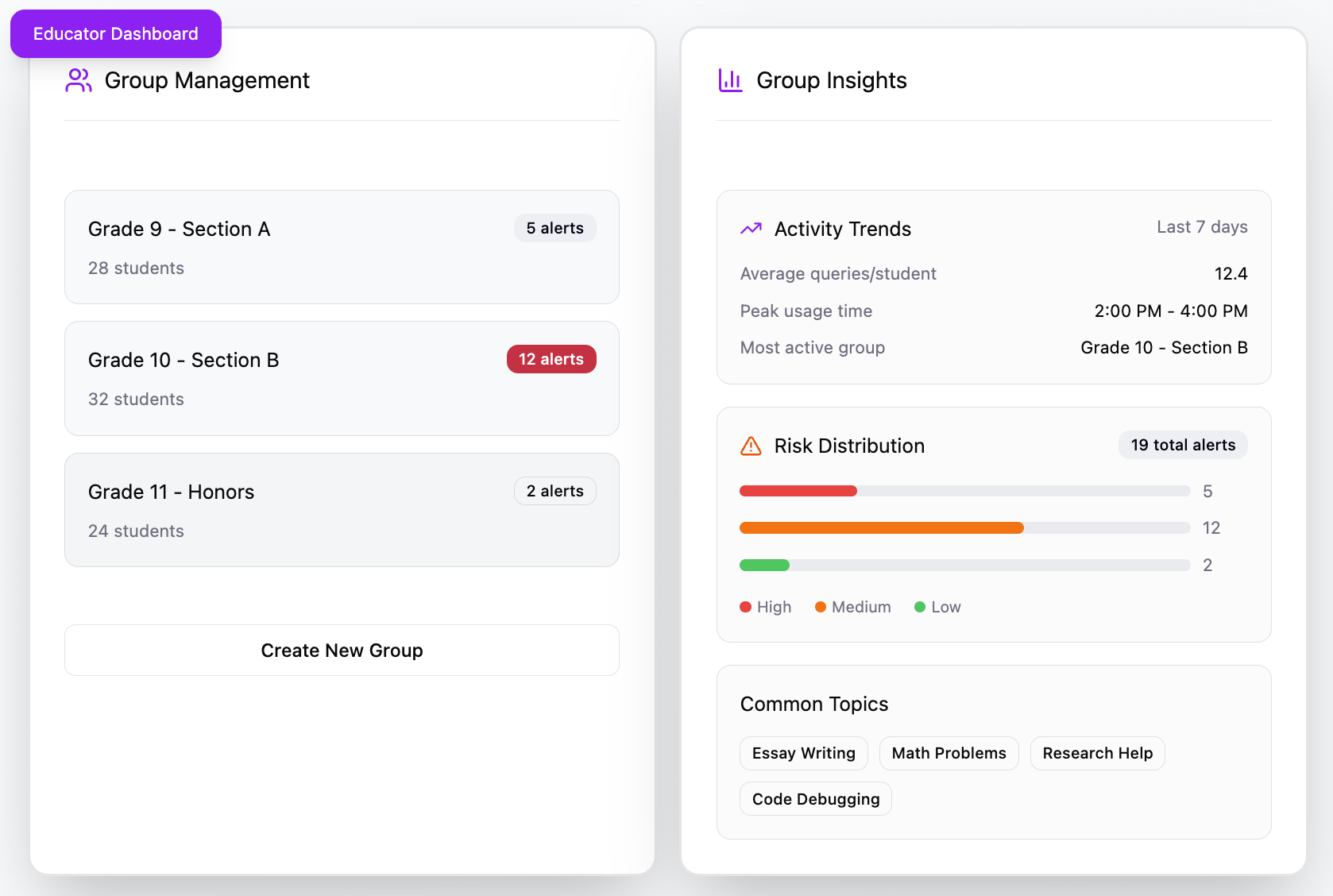Screen dimensions: 1333x896
Task: Click the Educator Dashboard badge
Action: click(x=115, y=33)
